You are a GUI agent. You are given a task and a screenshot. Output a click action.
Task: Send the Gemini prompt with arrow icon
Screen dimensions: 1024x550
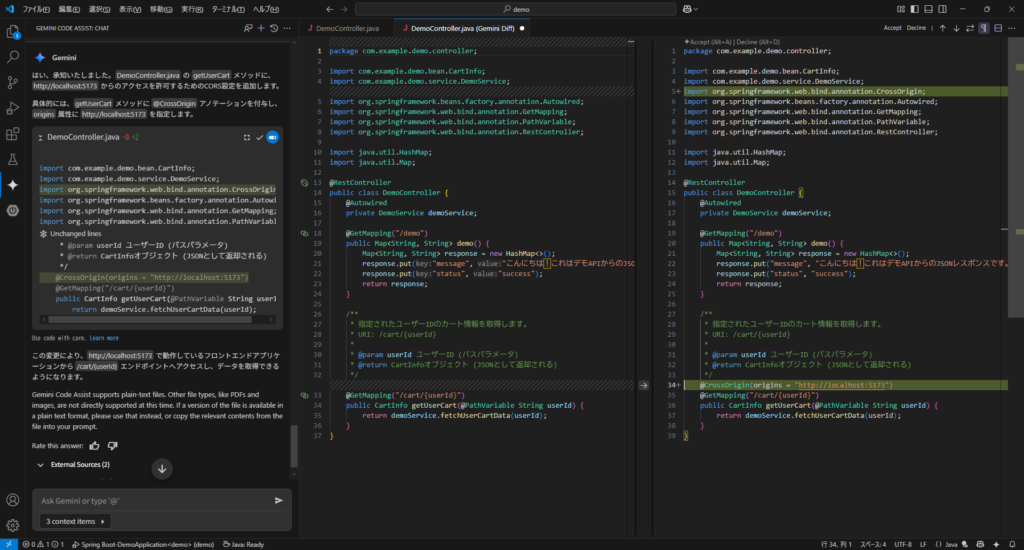(279, 500)
